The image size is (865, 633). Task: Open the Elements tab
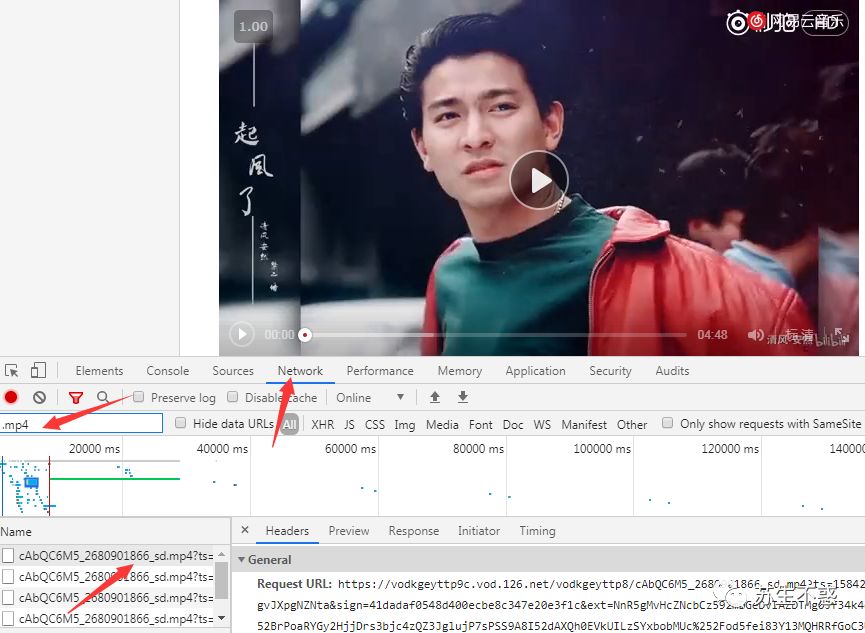pyautogui.click(x=99, y=371)
